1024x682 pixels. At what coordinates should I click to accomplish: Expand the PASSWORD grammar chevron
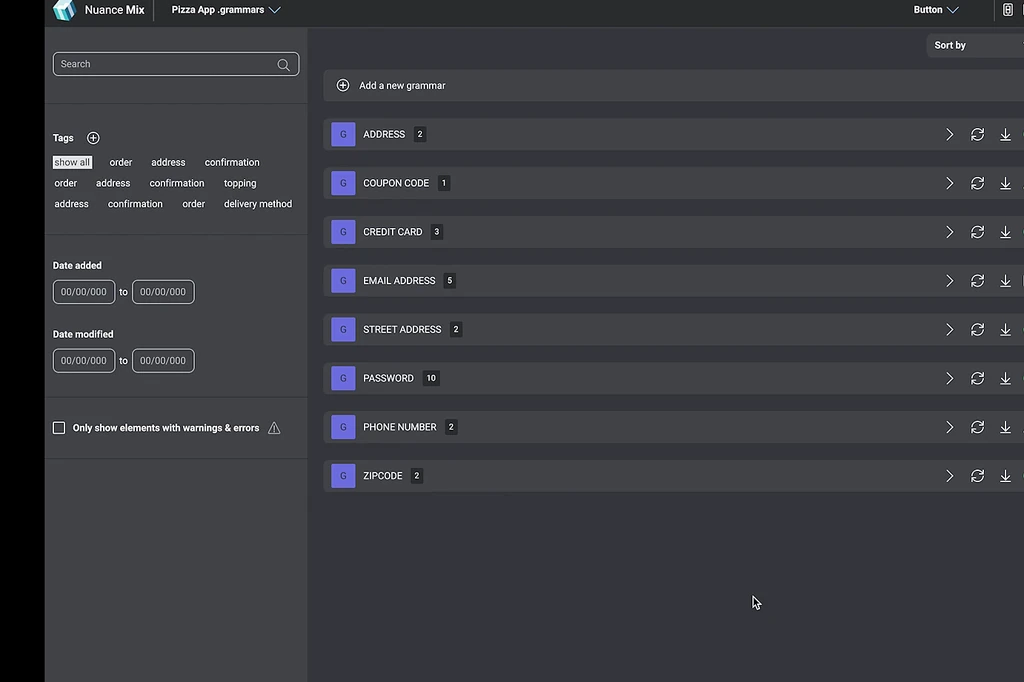click(950, 378)
